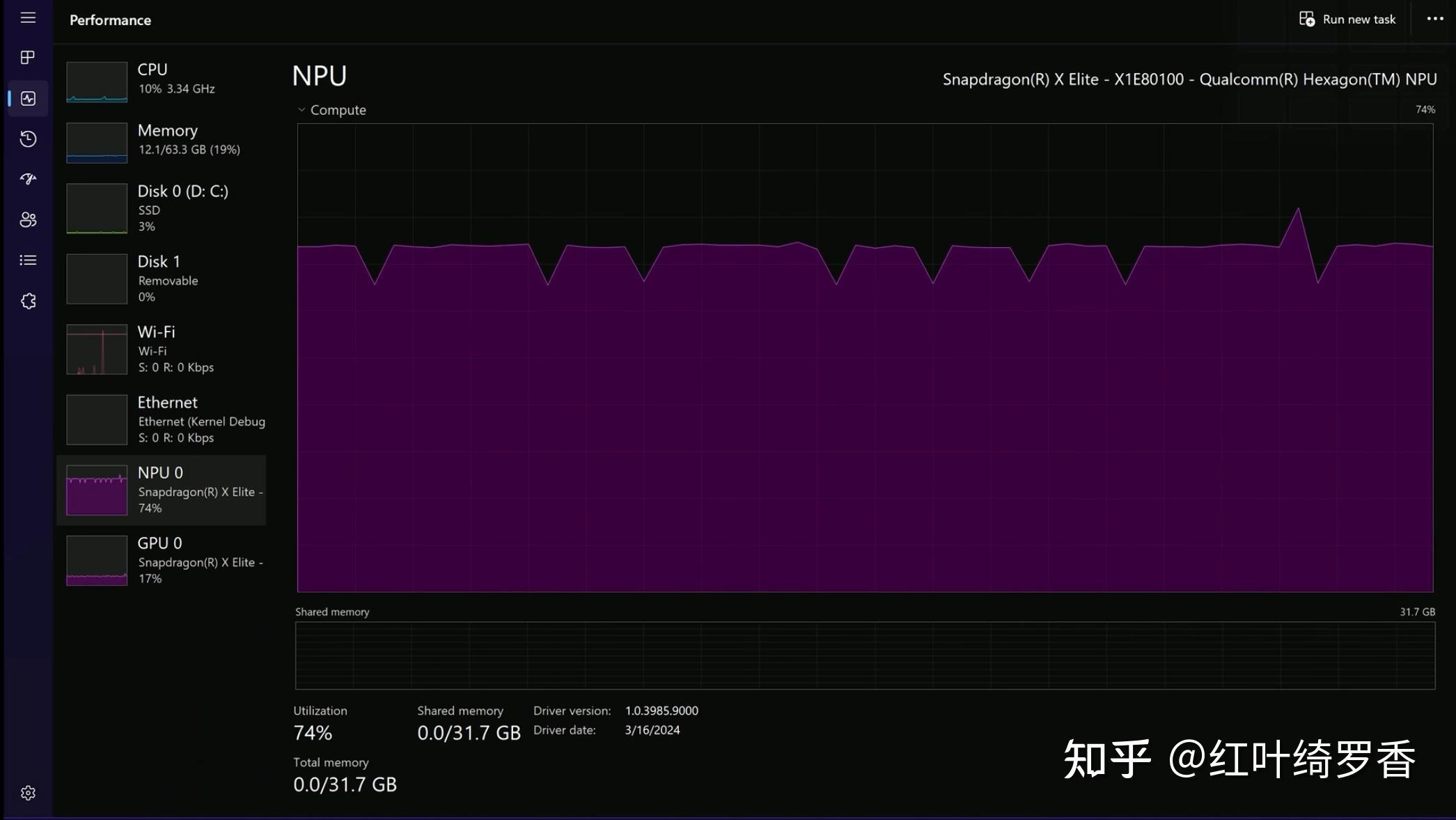Open the Processes page in the sidebar

[28, 57]
